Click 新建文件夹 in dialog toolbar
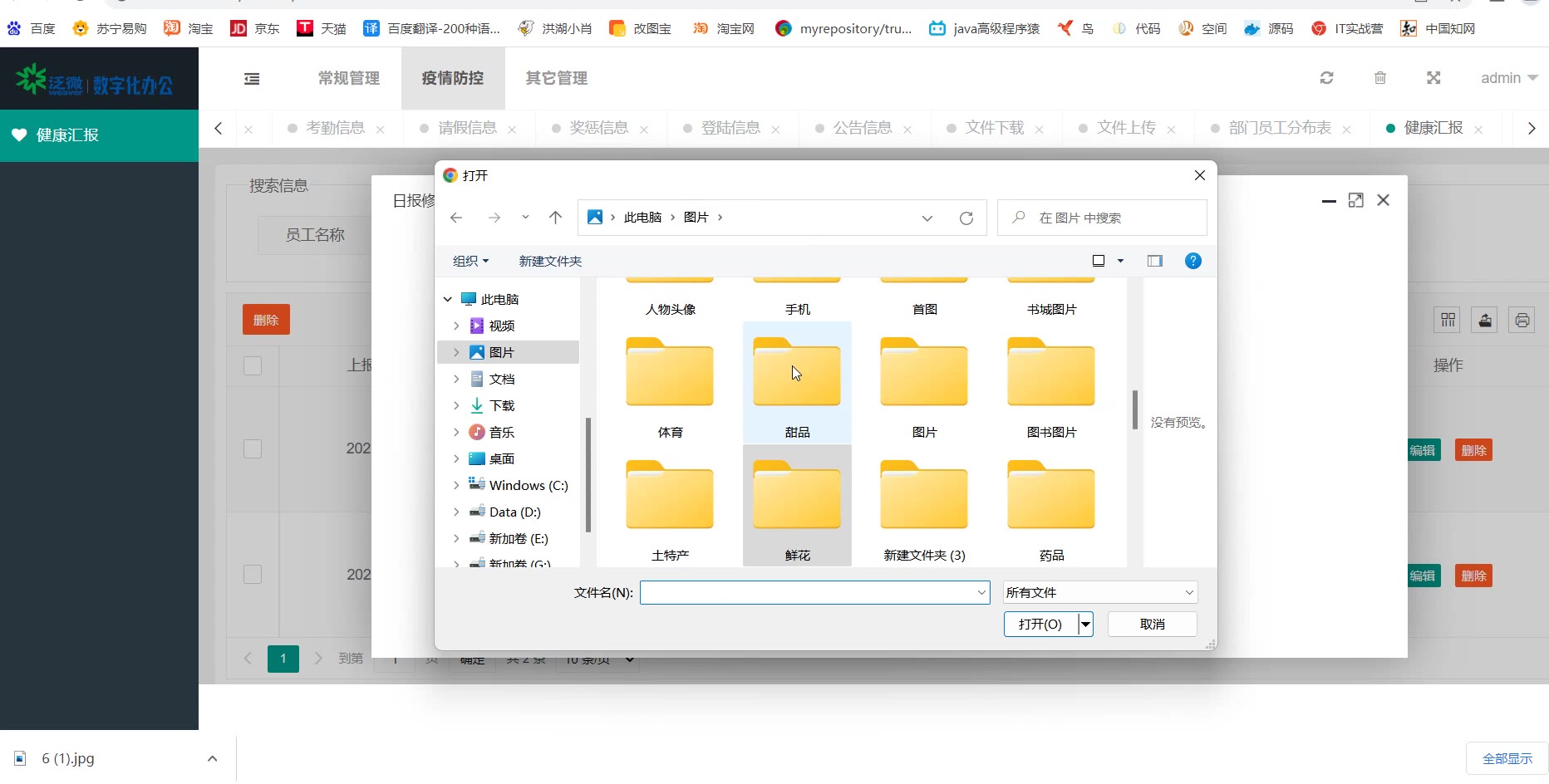This screenshot has width=1549, height=784. pyautogui.click(x=550, y=261)
